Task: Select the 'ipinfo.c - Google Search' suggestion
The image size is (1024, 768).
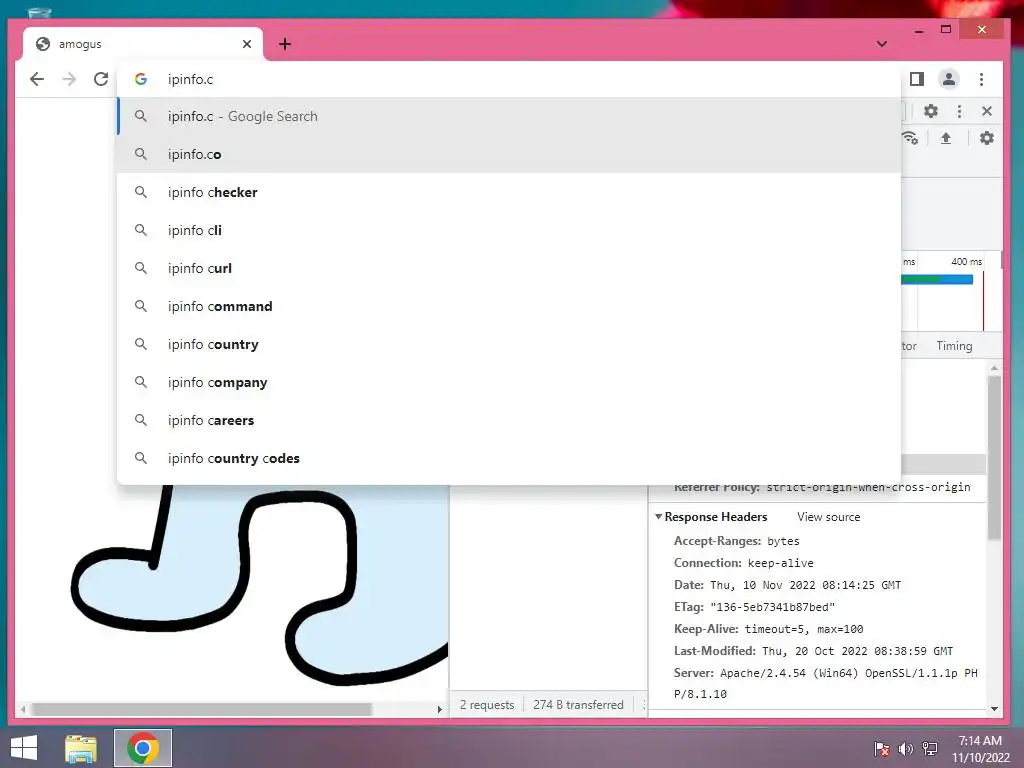Action: click(x=509, y=116)
